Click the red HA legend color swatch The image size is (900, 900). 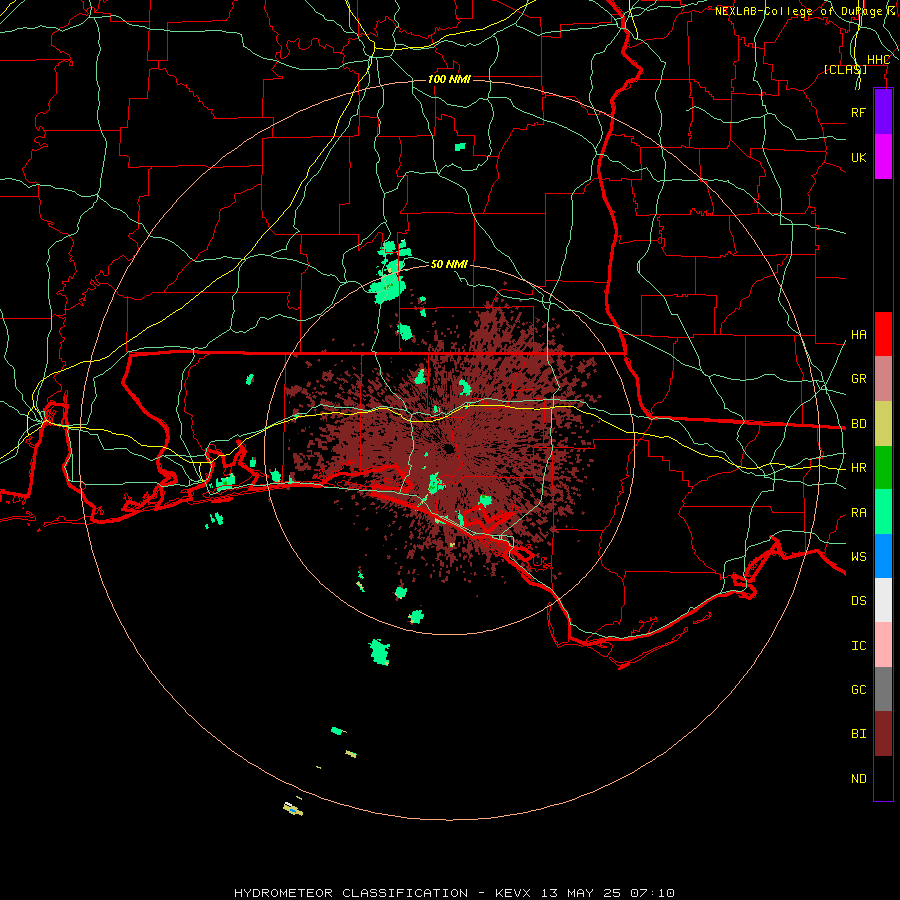883,334
